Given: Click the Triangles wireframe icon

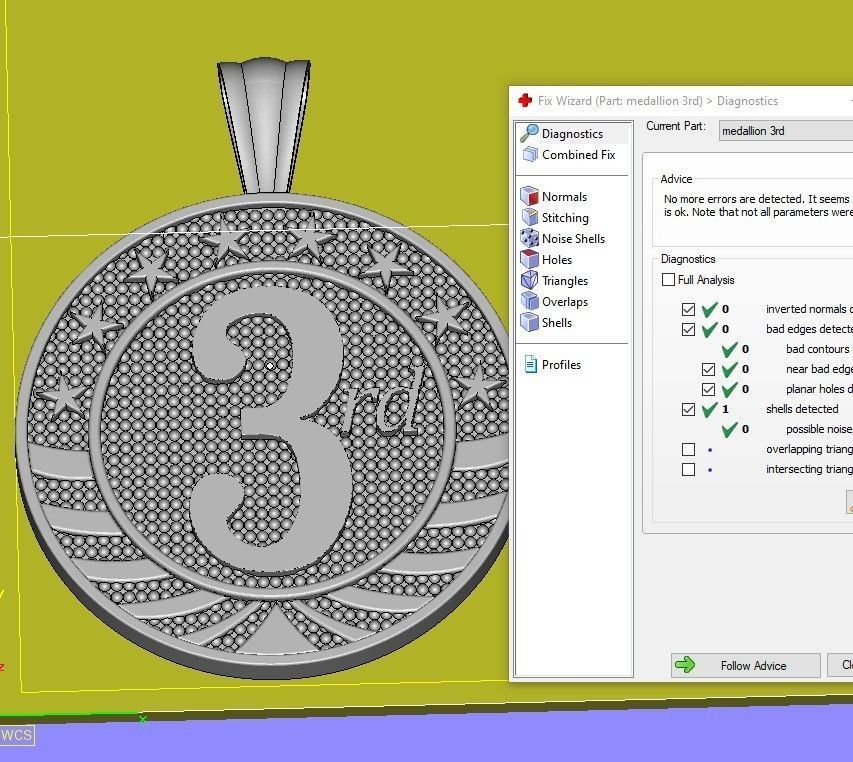Looking at the screenshot, I should [x=529, y=281].
